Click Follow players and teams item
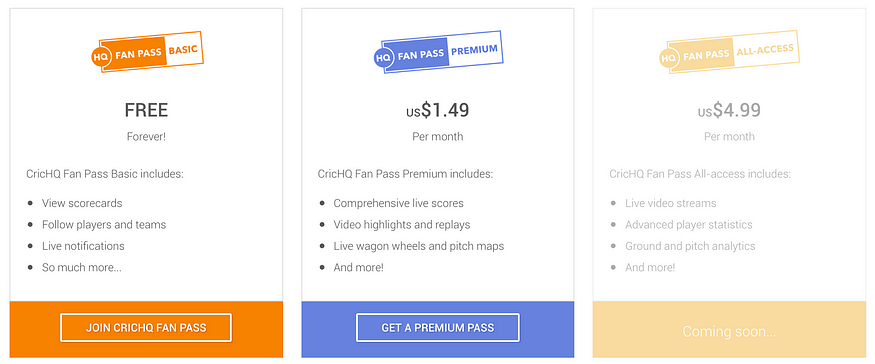The height and width of the screenshot is (364, 875). coord(104,225)
